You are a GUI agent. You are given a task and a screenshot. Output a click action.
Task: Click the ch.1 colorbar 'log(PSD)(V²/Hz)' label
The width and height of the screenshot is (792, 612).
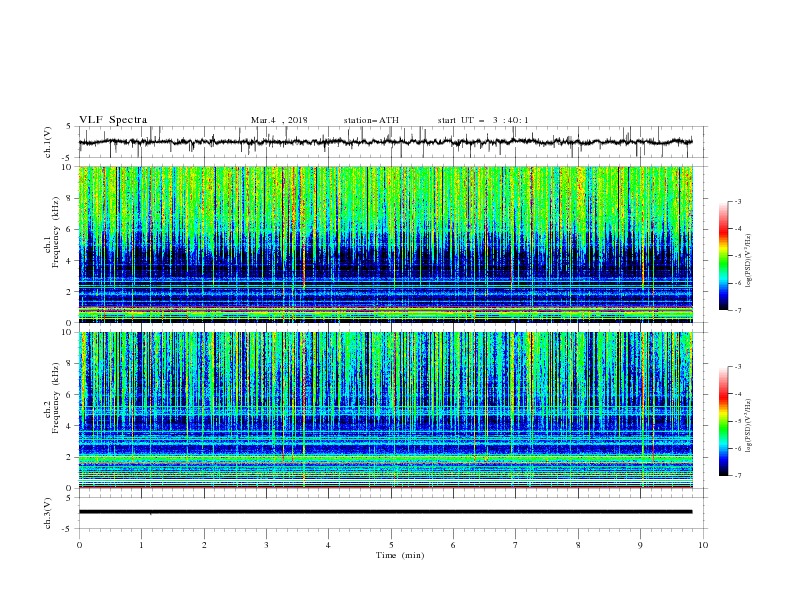tap(748, 261)
